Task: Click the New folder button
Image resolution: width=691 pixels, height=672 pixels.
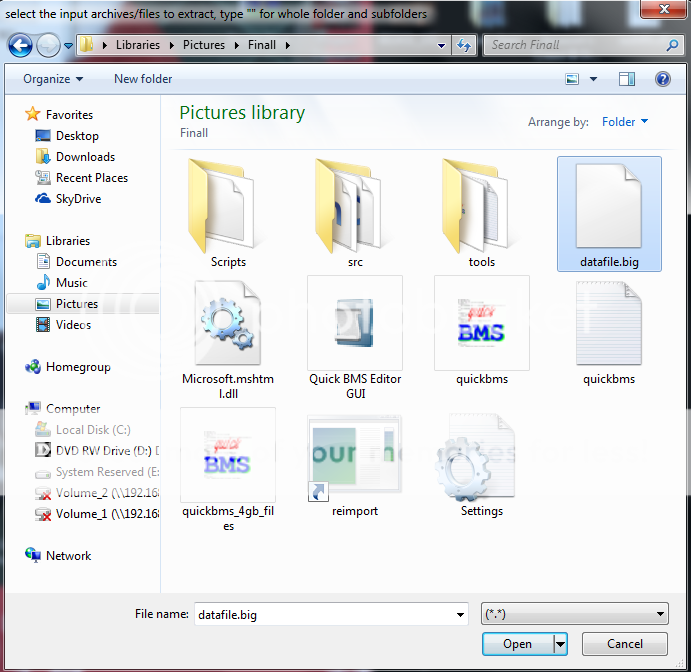Action: tap(143, 79)
